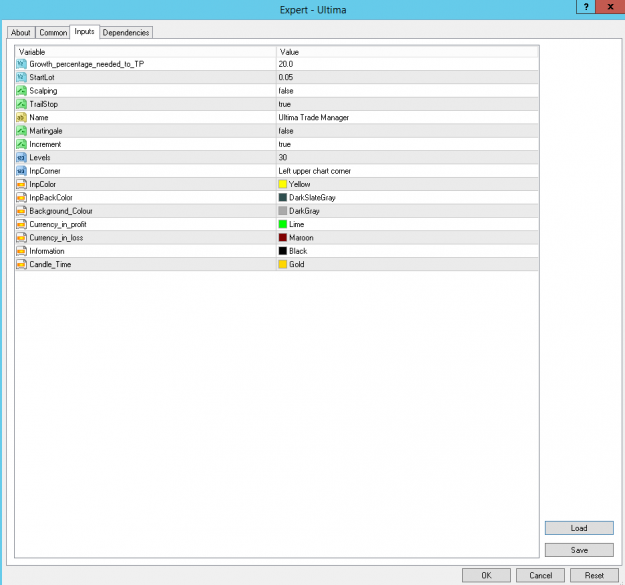Select the Currency_in_loss variable name
Image resolution: width=625 pixels, height=585 pixels.
tap(56, 238)
